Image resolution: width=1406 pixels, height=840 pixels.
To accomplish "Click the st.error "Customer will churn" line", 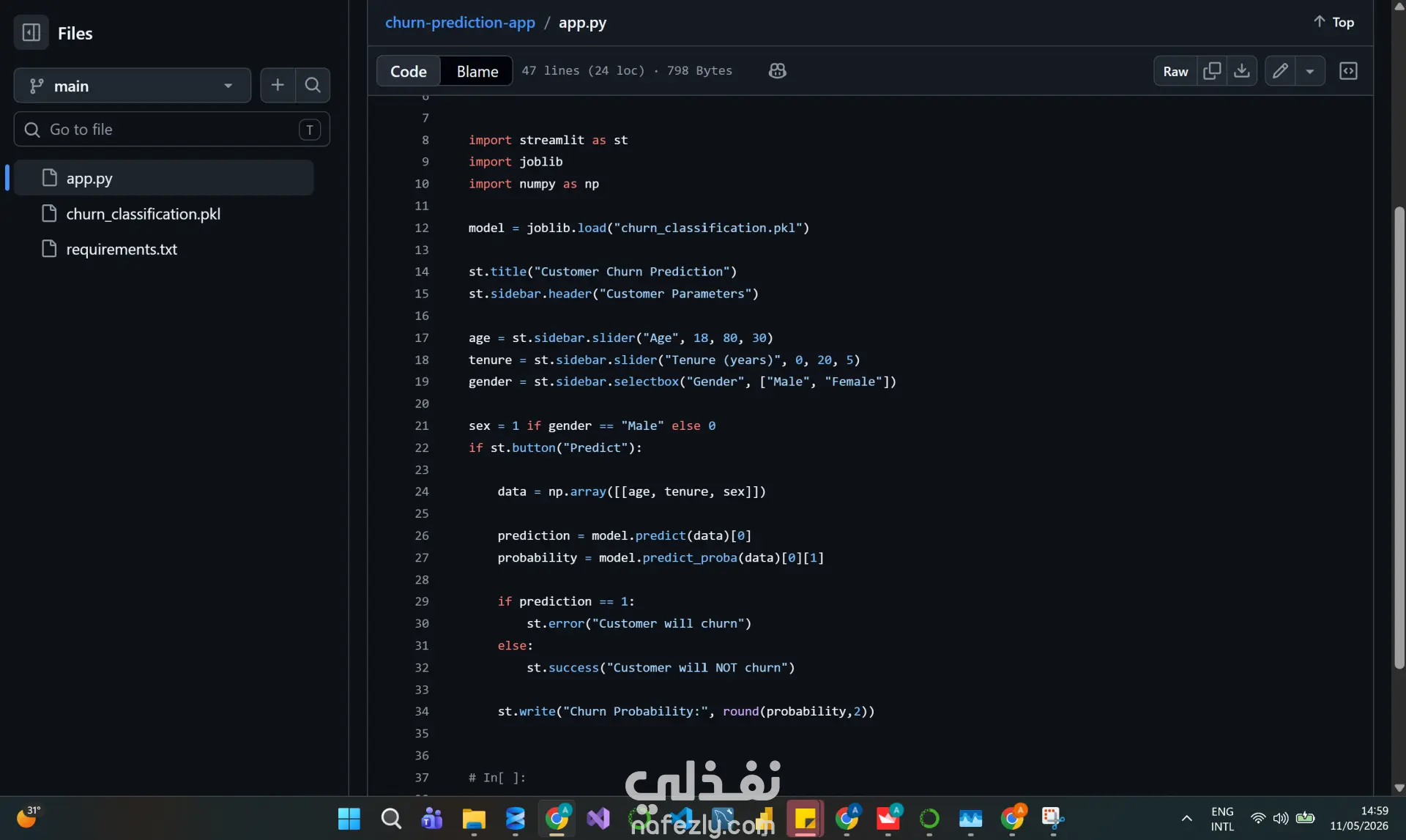I will (x=639, y=623).
